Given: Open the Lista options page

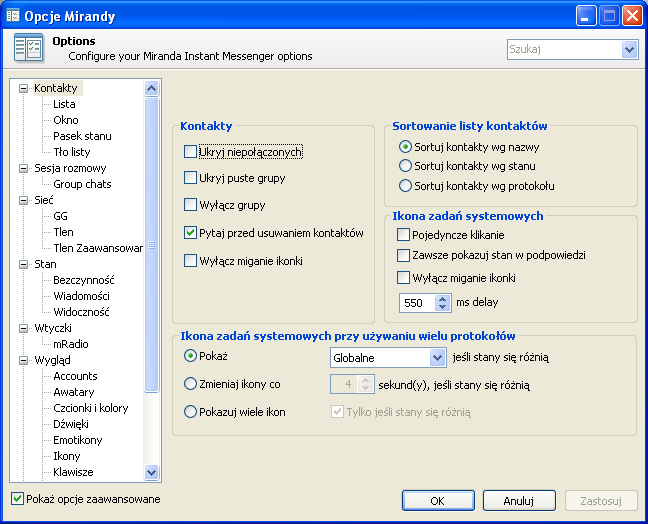Looking at the screenshot, I should pyautogui.click(x=64, y=104).
